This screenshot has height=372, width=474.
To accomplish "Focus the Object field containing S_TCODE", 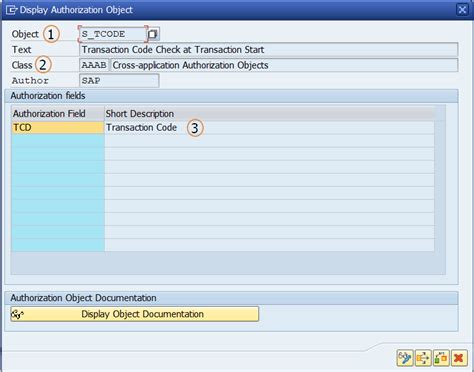I will pos(113,34).
